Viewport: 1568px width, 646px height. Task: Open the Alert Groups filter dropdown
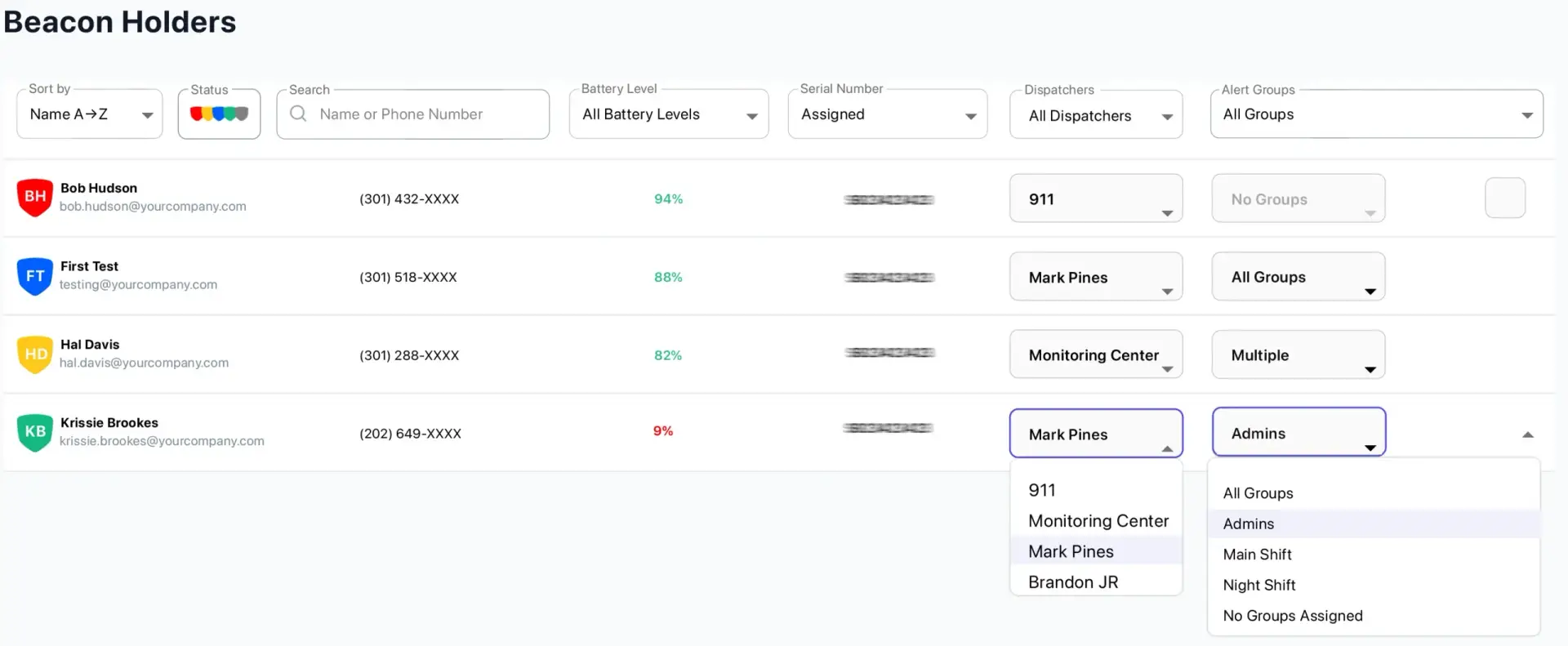[x=1376, y=114]
